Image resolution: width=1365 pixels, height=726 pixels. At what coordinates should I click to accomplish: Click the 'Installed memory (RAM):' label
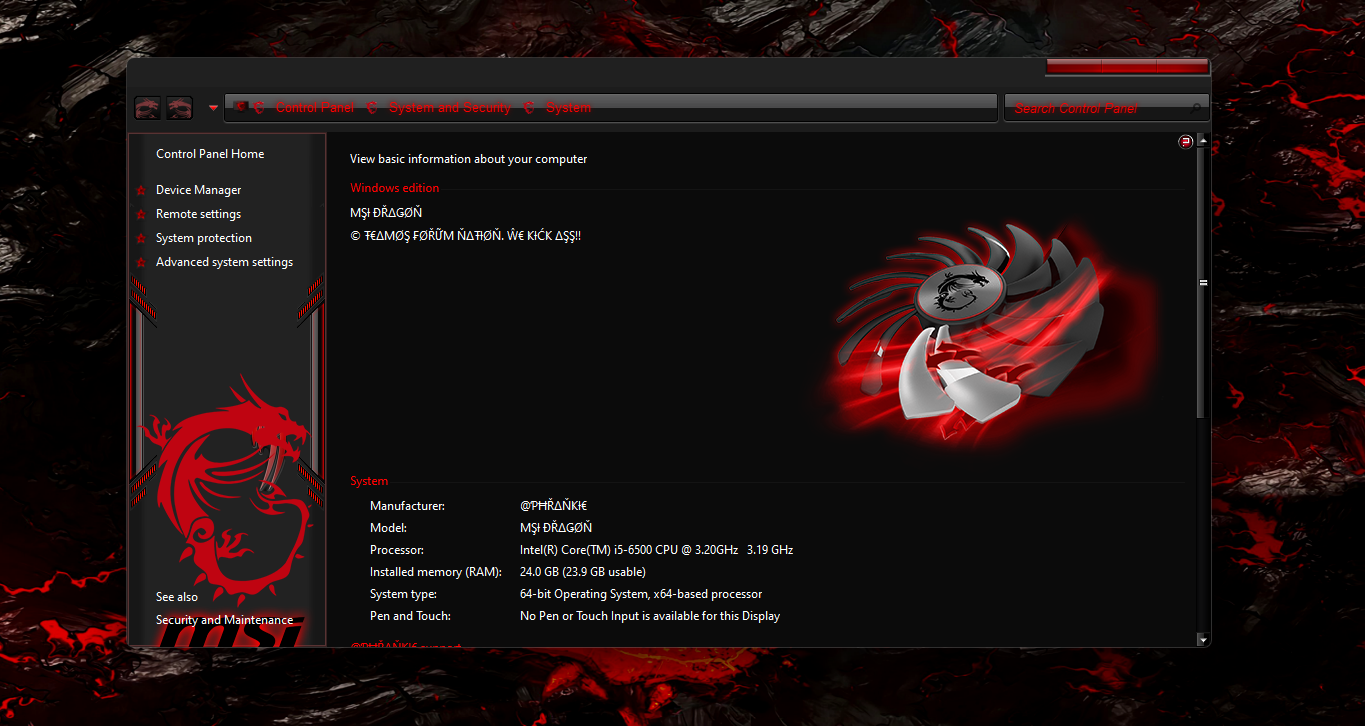[x=436, y=572]
